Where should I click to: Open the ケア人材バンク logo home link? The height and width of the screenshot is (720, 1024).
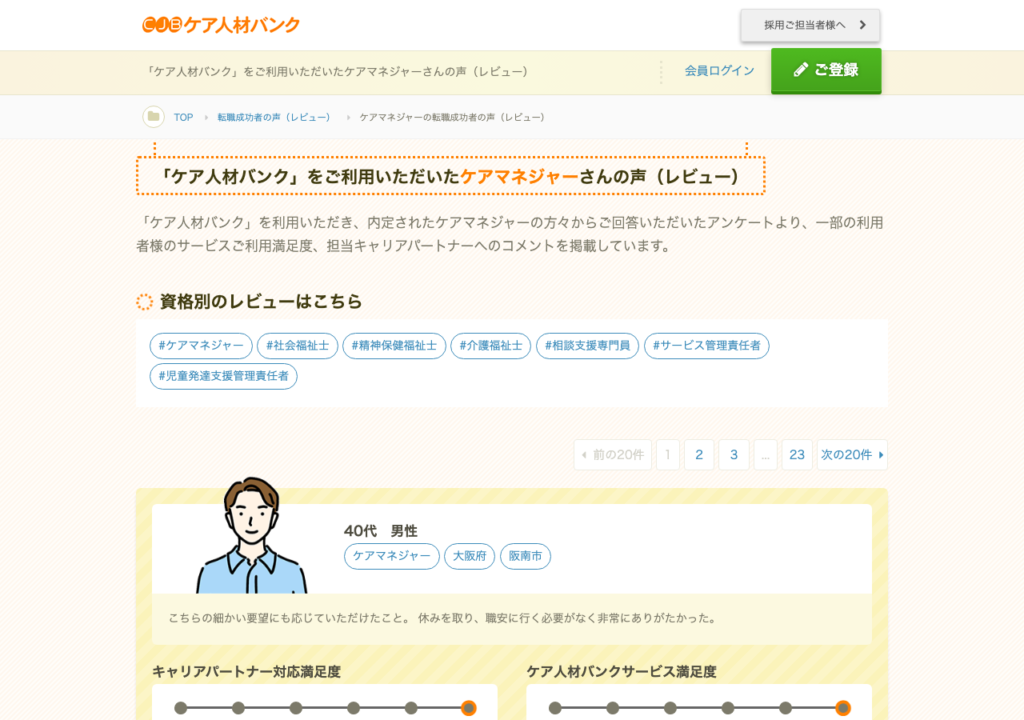[x=221, y=25]
